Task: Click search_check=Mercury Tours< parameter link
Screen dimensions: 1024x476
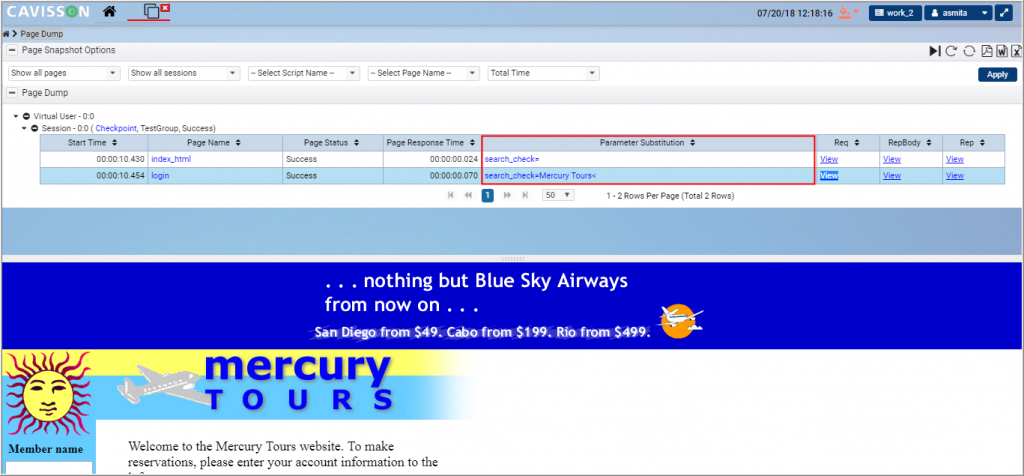Action: [x=541, y=176]
